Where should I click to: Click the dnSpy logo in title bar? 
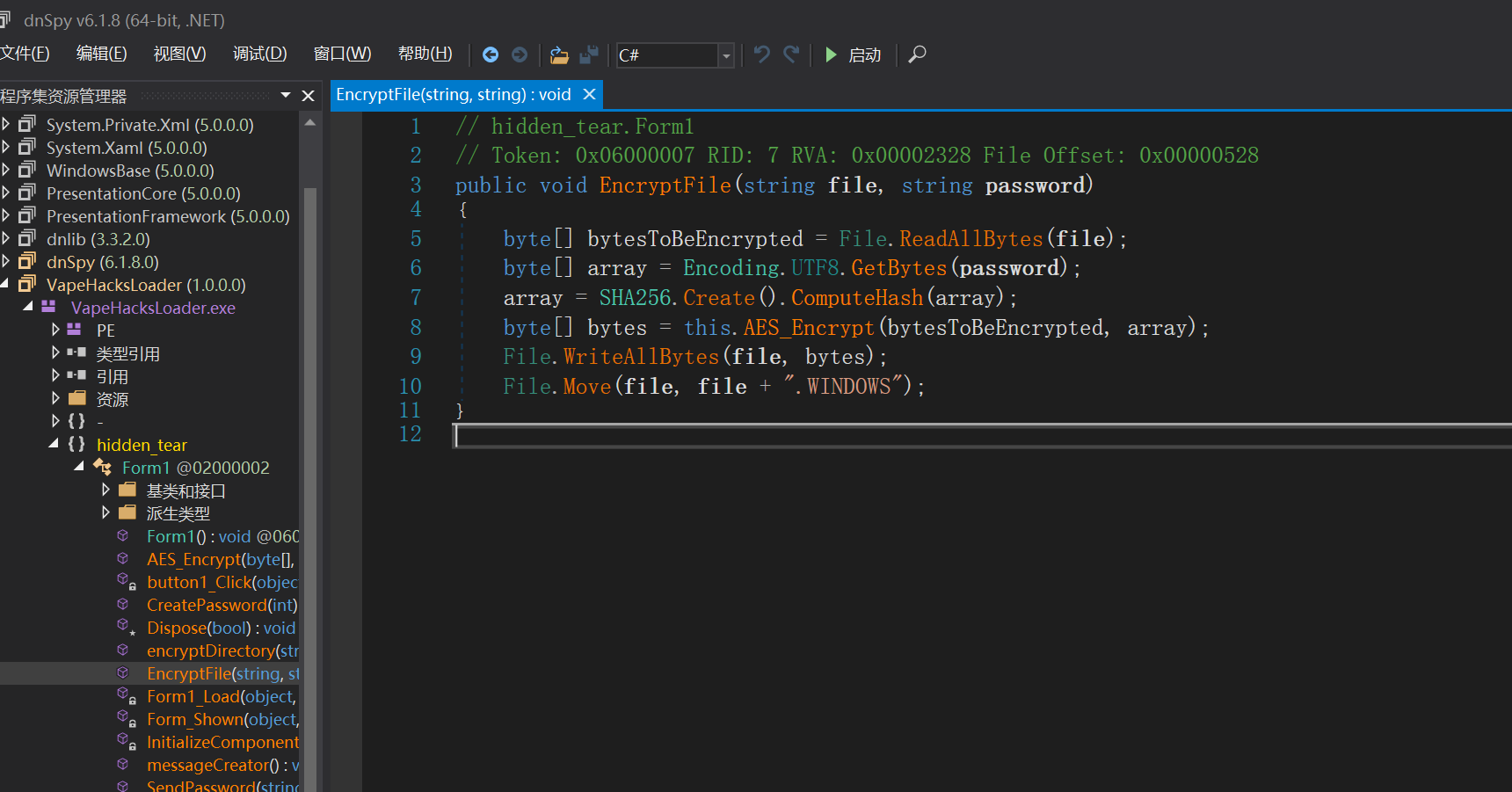coord(4,19)
